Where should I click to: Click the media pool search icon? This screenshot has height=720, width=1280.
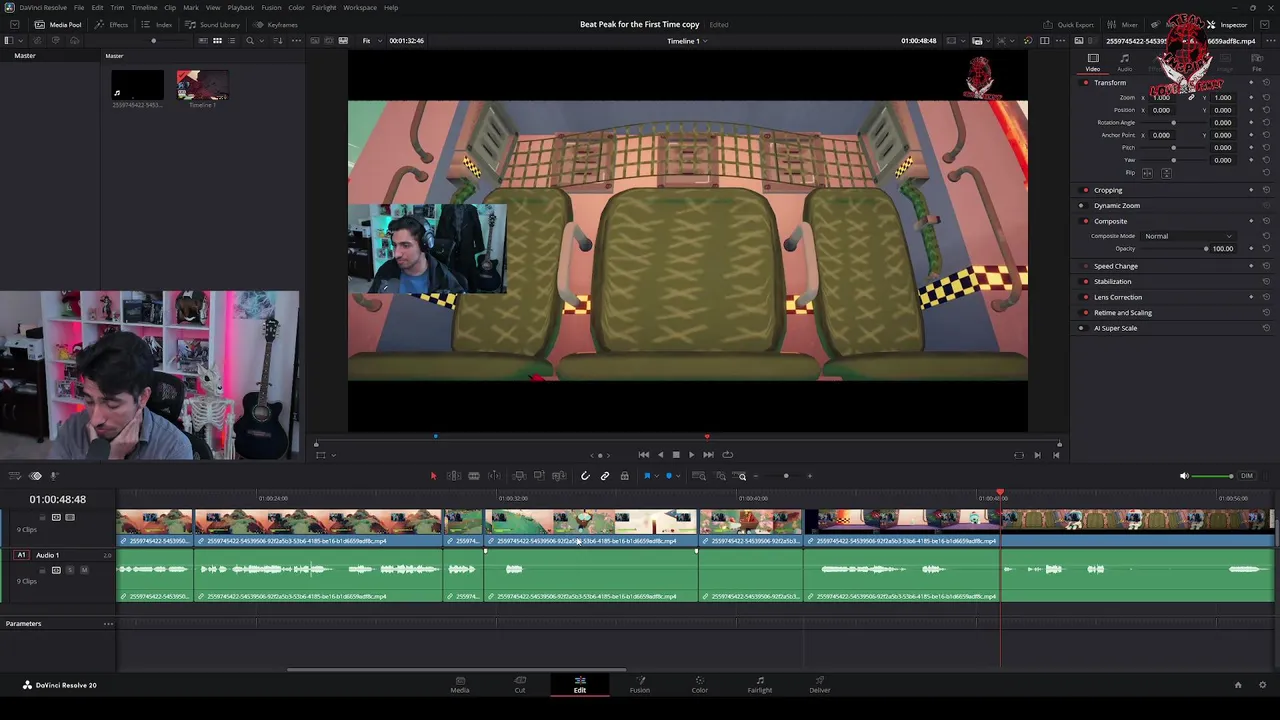coord(250,41)
